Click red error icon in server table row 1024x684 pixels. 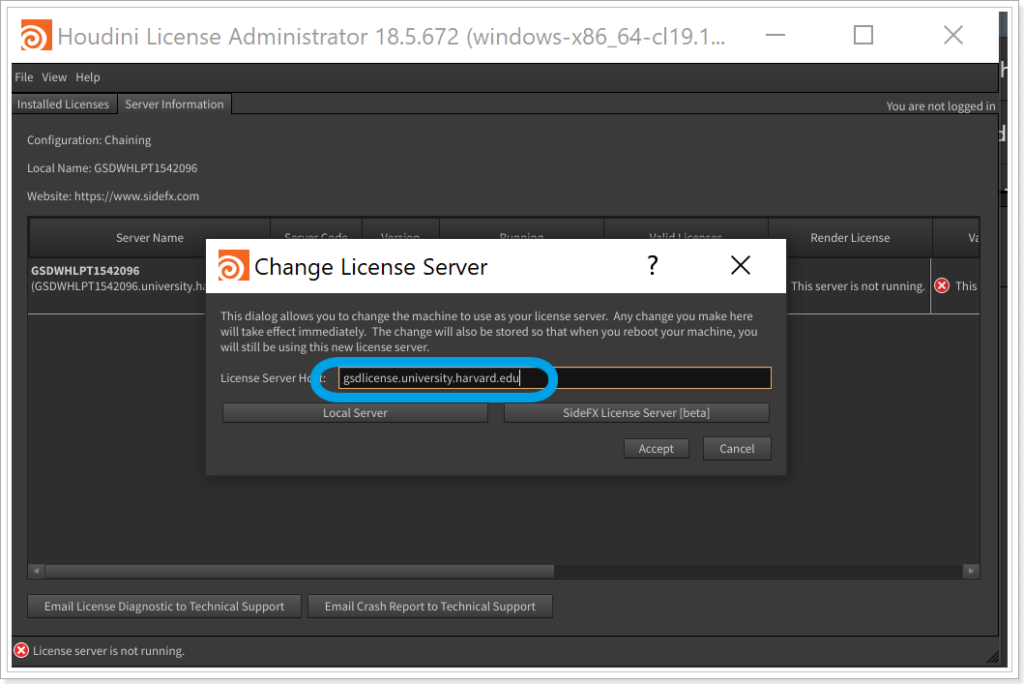(942, 286)
